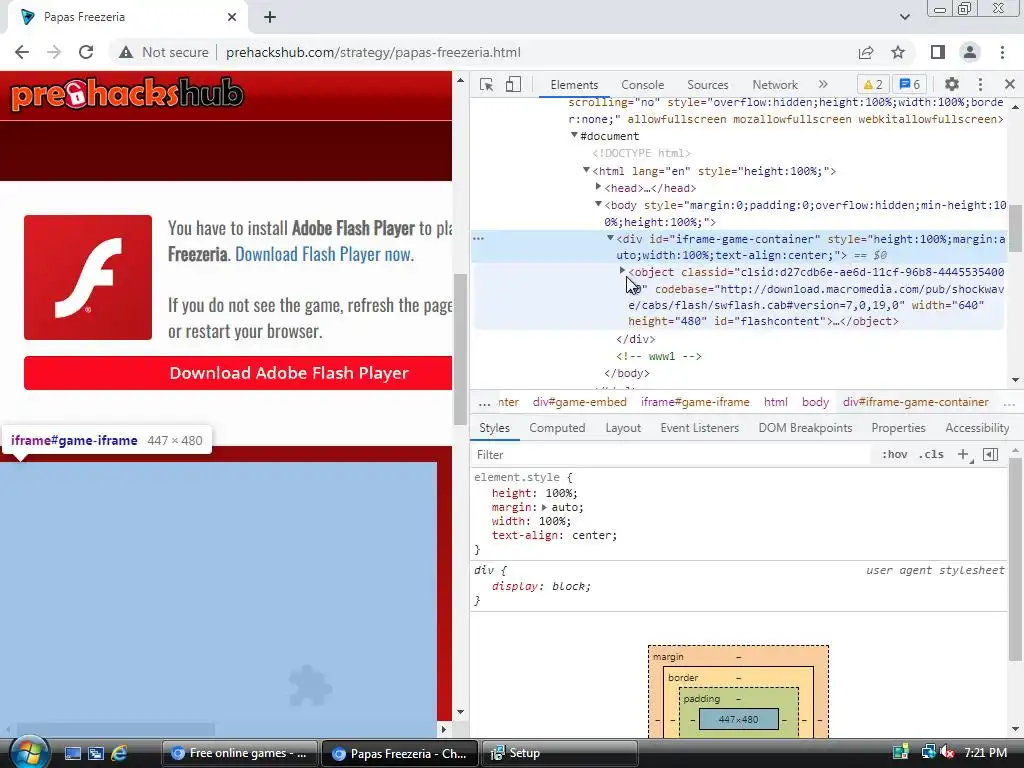Click the styles Filter input field

[671, 455]
